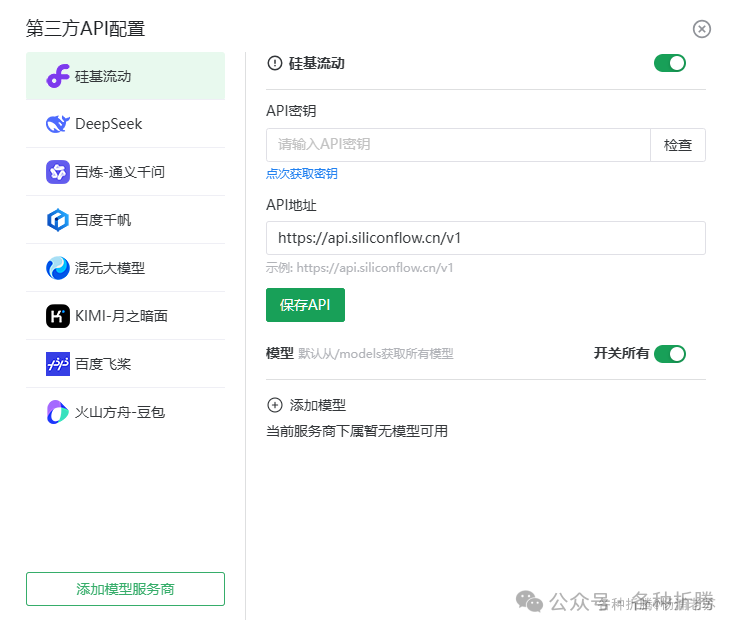Screen dimensions: 737x631
Task: Click the KIMI black K logo icon
Action: pyautogui.click(x=58, y=316)
